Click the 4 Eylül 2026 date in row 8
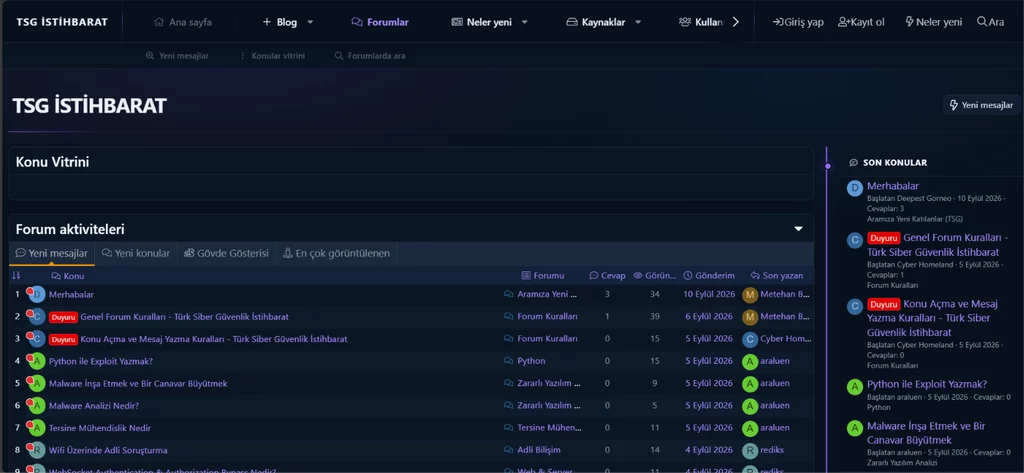This screenshot has height=473, width=1024. [709, 450]
